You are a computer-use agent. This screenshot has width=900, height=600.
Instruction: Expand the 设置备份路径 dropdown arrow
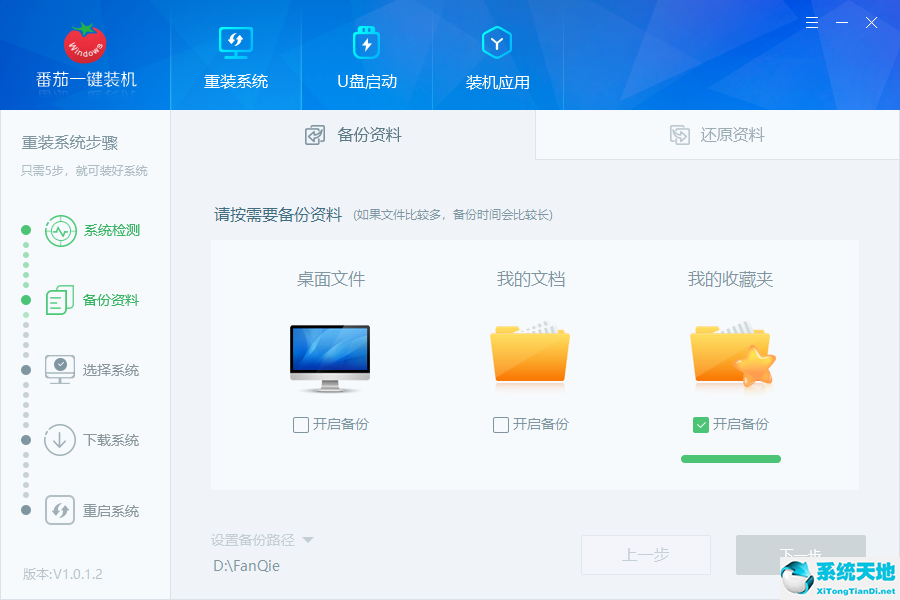point(309,538)
